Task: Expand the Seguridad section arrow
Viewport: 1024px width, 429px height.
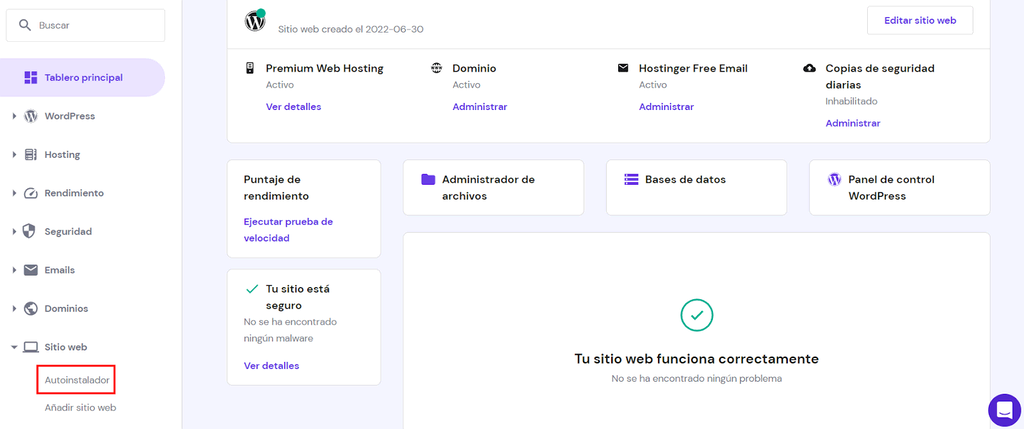Action: coord(14,232)
